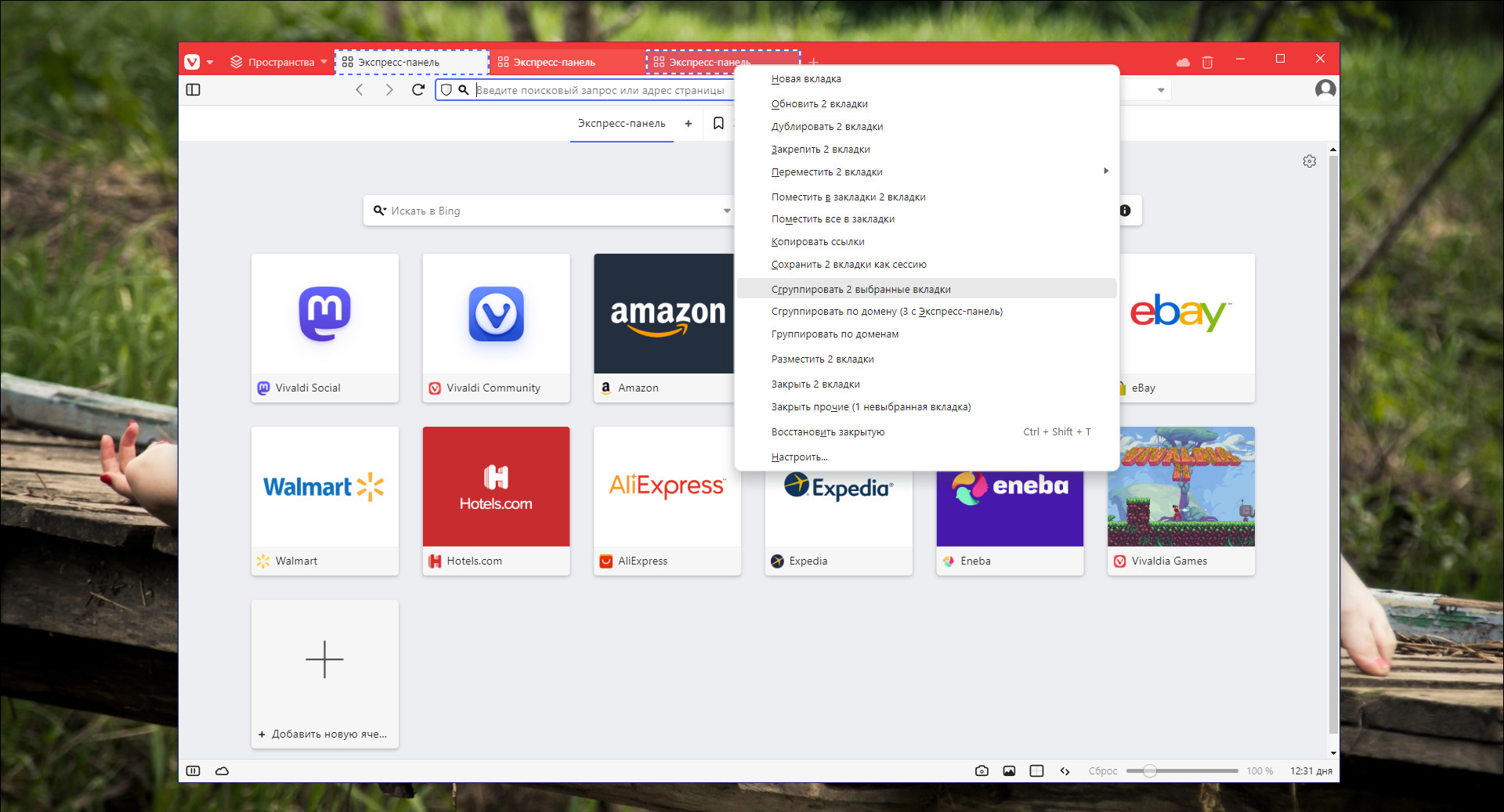Viewport: 1504px width, 812px height.
Task: Choose Закрыть прочие (1 невыбранная вкладка)
Action: pos(927,407)
